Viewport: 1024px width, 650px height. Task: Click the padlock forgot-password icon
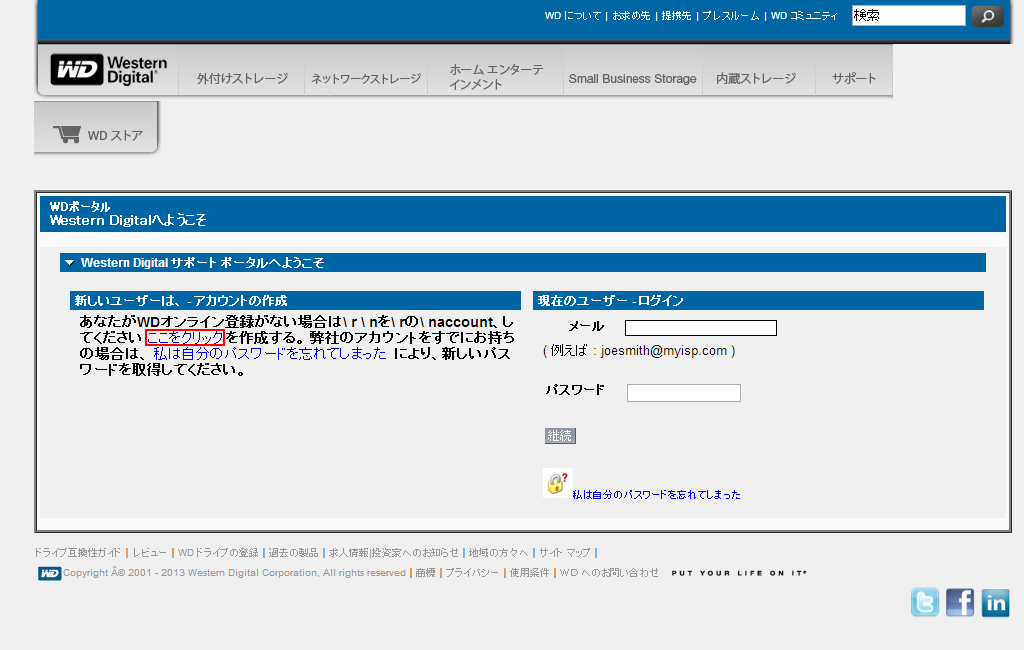coord(557,483)
